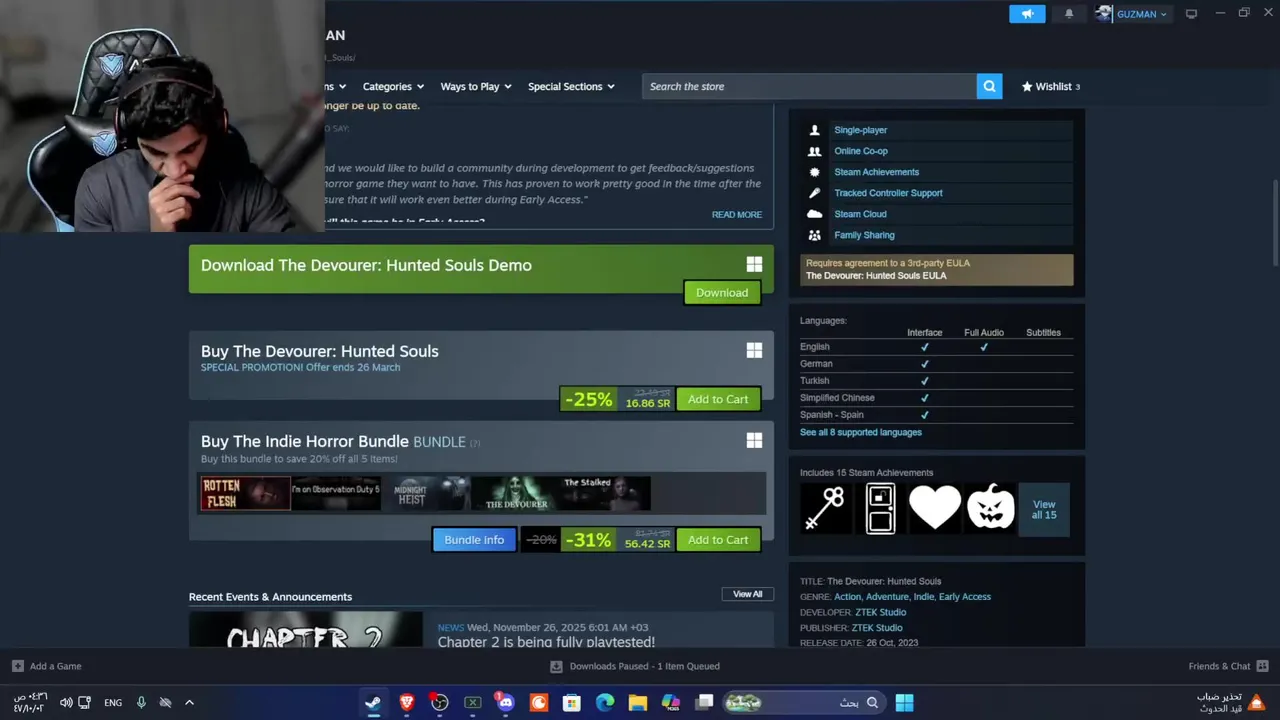Click the Download demo button

722,292
